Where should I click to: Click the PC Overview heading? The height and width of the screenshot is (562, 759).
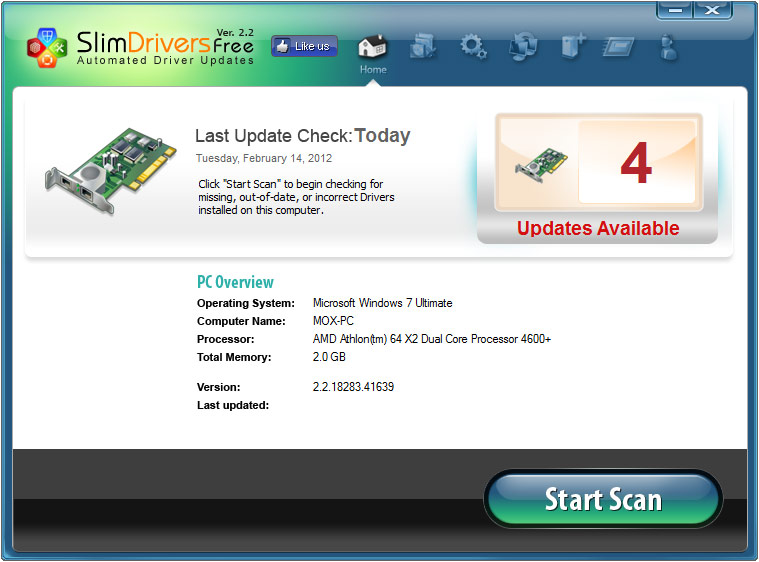[x=235, y=282]
